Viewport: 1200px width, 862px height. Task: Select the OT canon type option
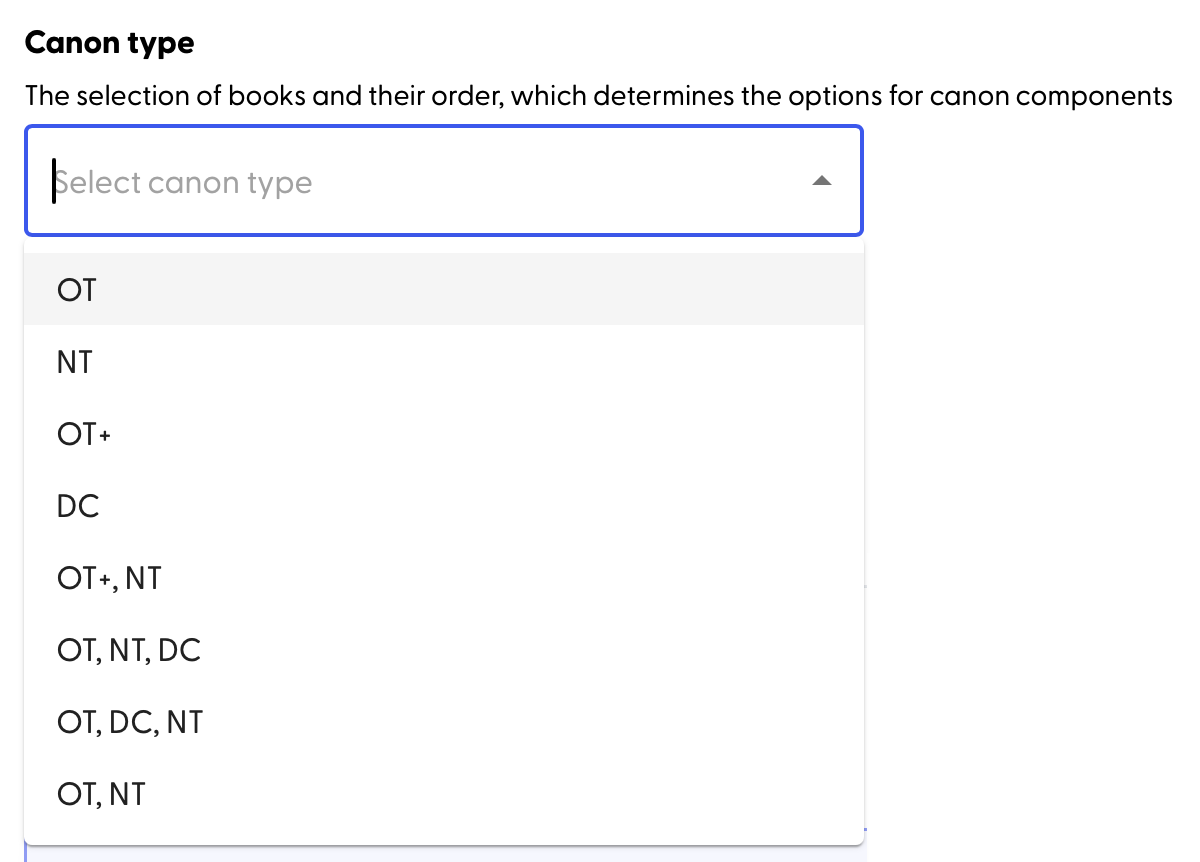tap(77, 290)
